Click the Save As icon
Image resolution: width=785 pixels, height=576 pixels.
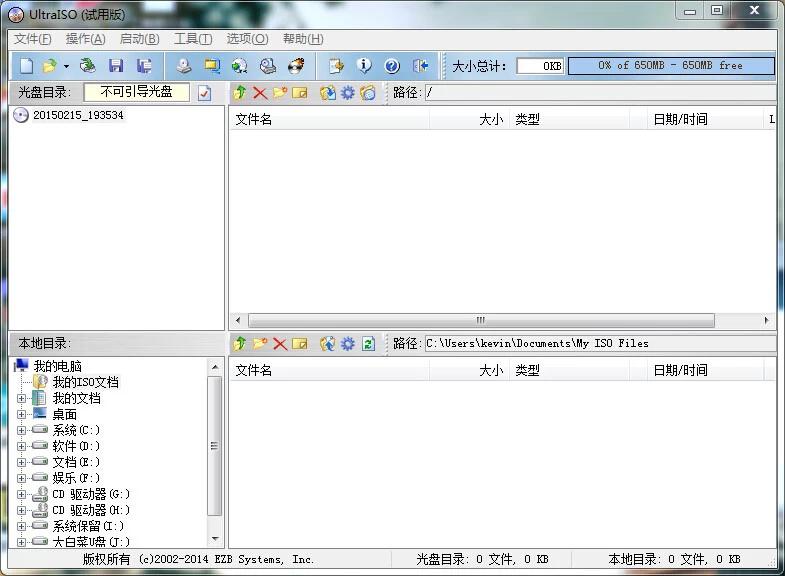point(144,66)
